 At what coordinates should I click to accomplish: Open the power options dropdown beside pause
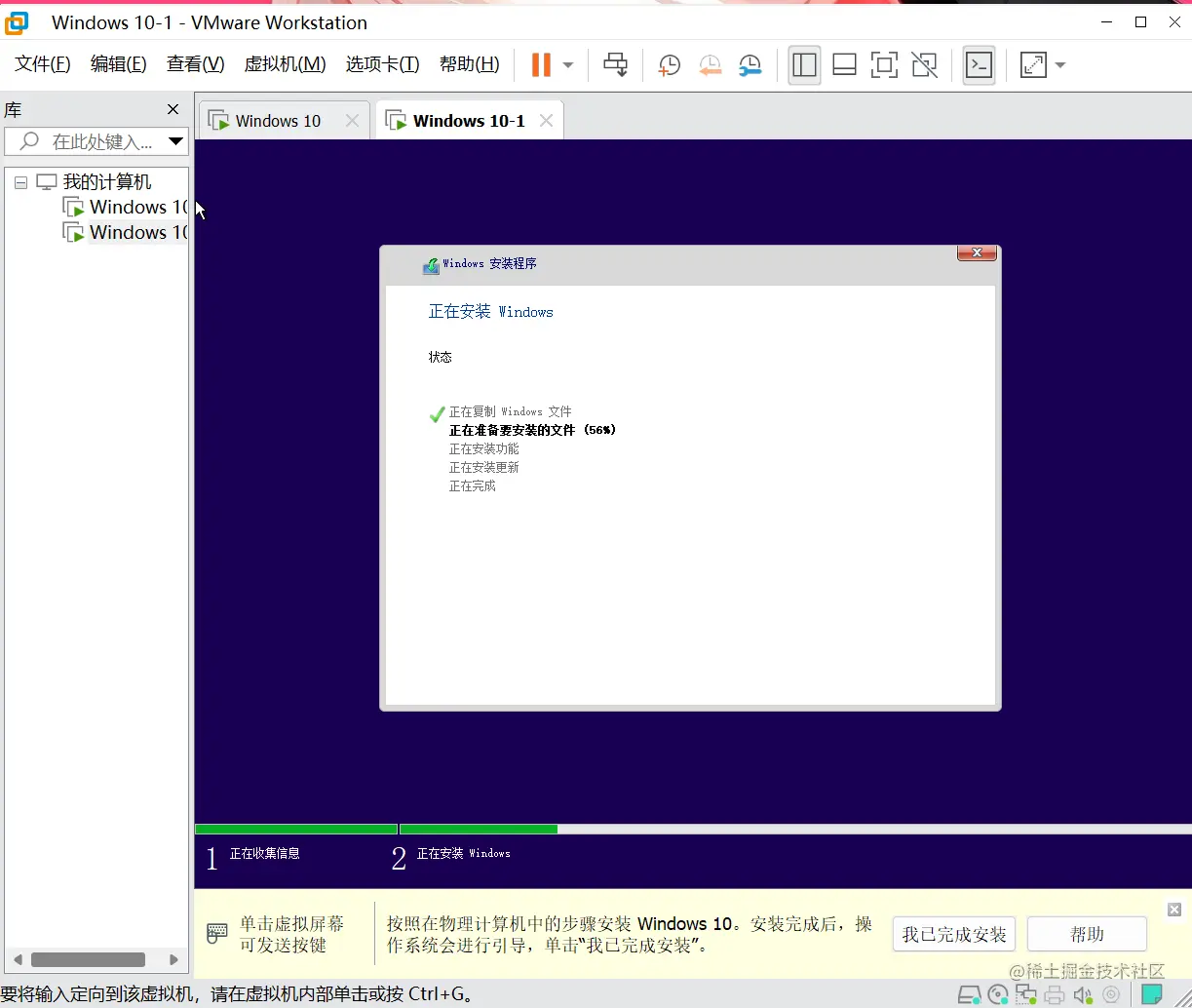click(568, 65)
